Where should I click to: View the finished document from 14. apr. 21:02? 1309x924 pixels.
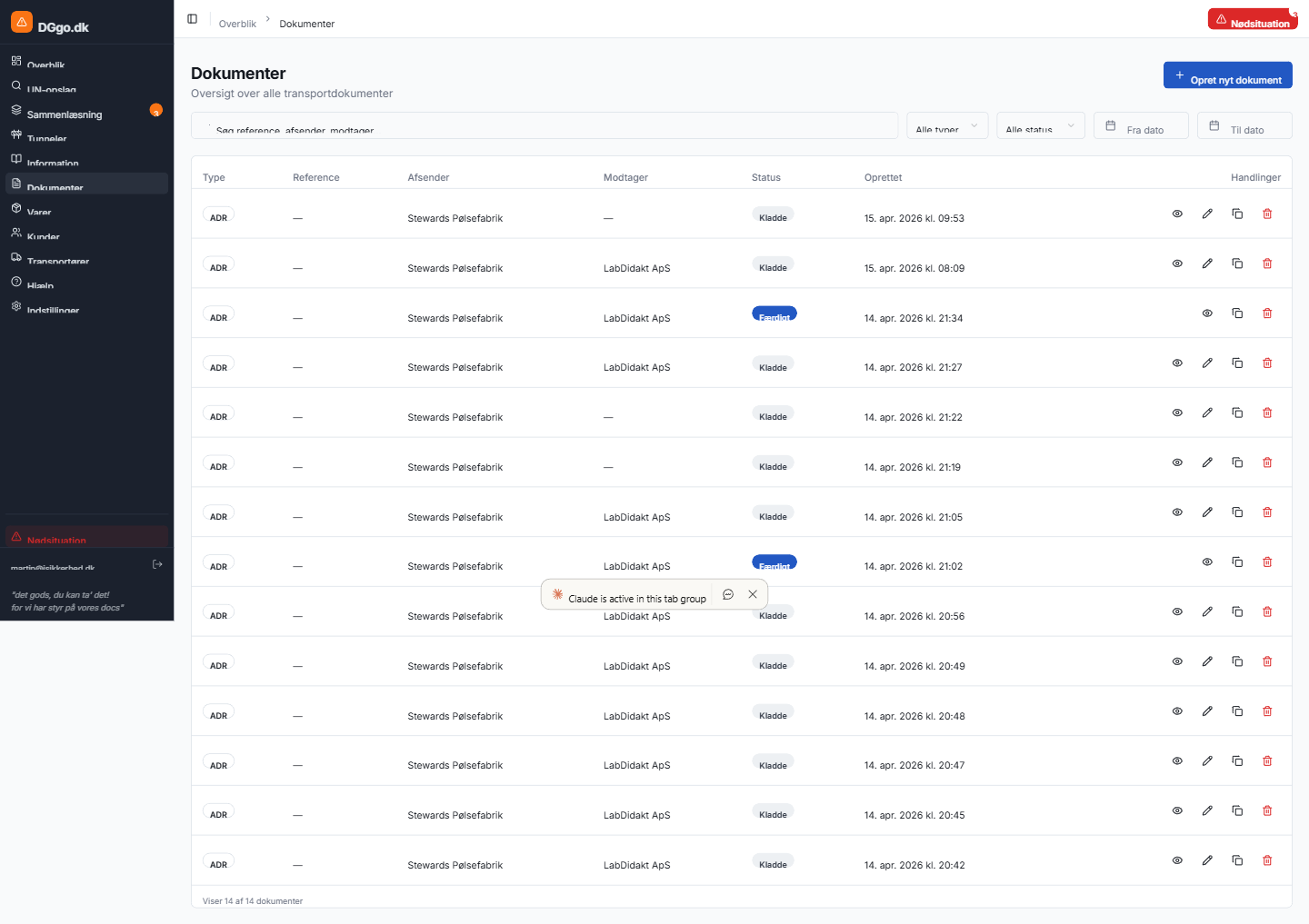pos(1207,562)
